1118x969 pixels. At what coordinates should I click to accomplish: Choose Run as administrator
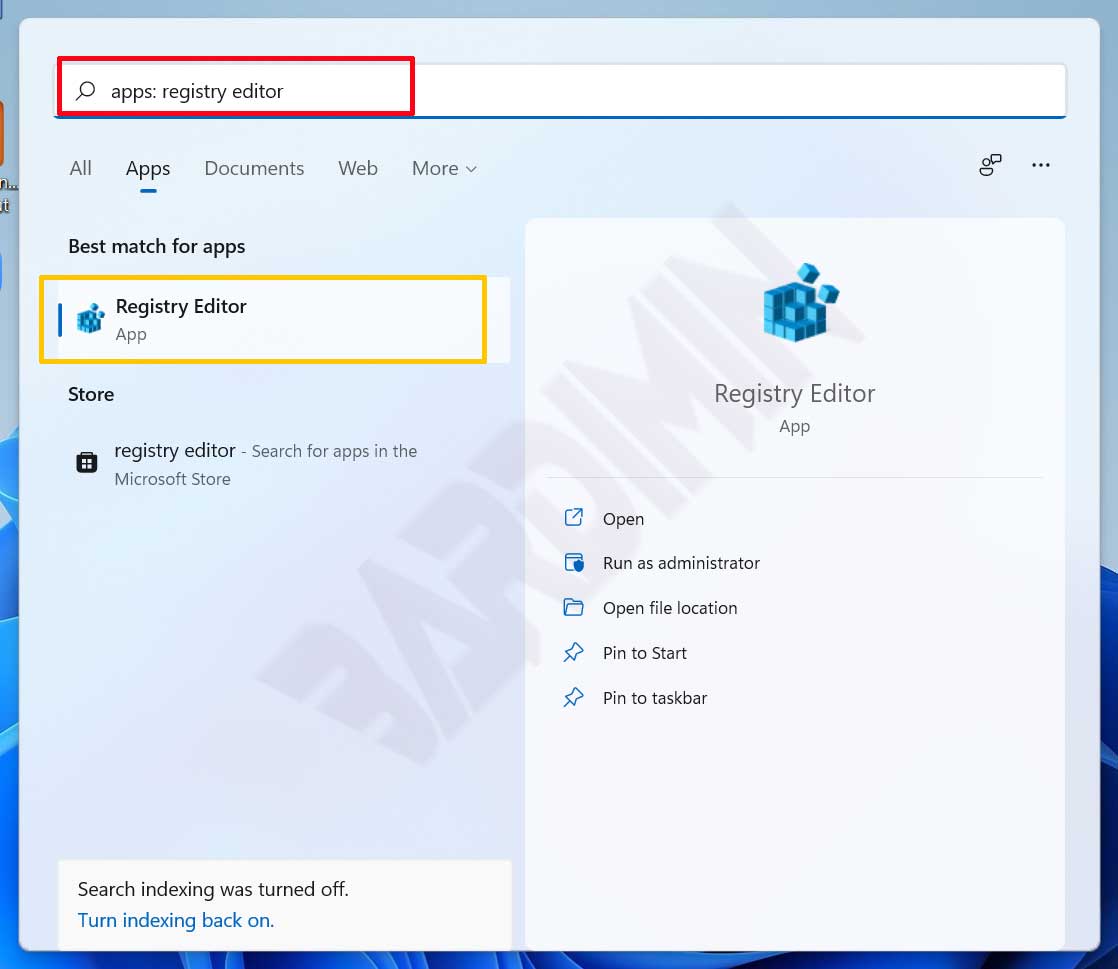(681, 563)
